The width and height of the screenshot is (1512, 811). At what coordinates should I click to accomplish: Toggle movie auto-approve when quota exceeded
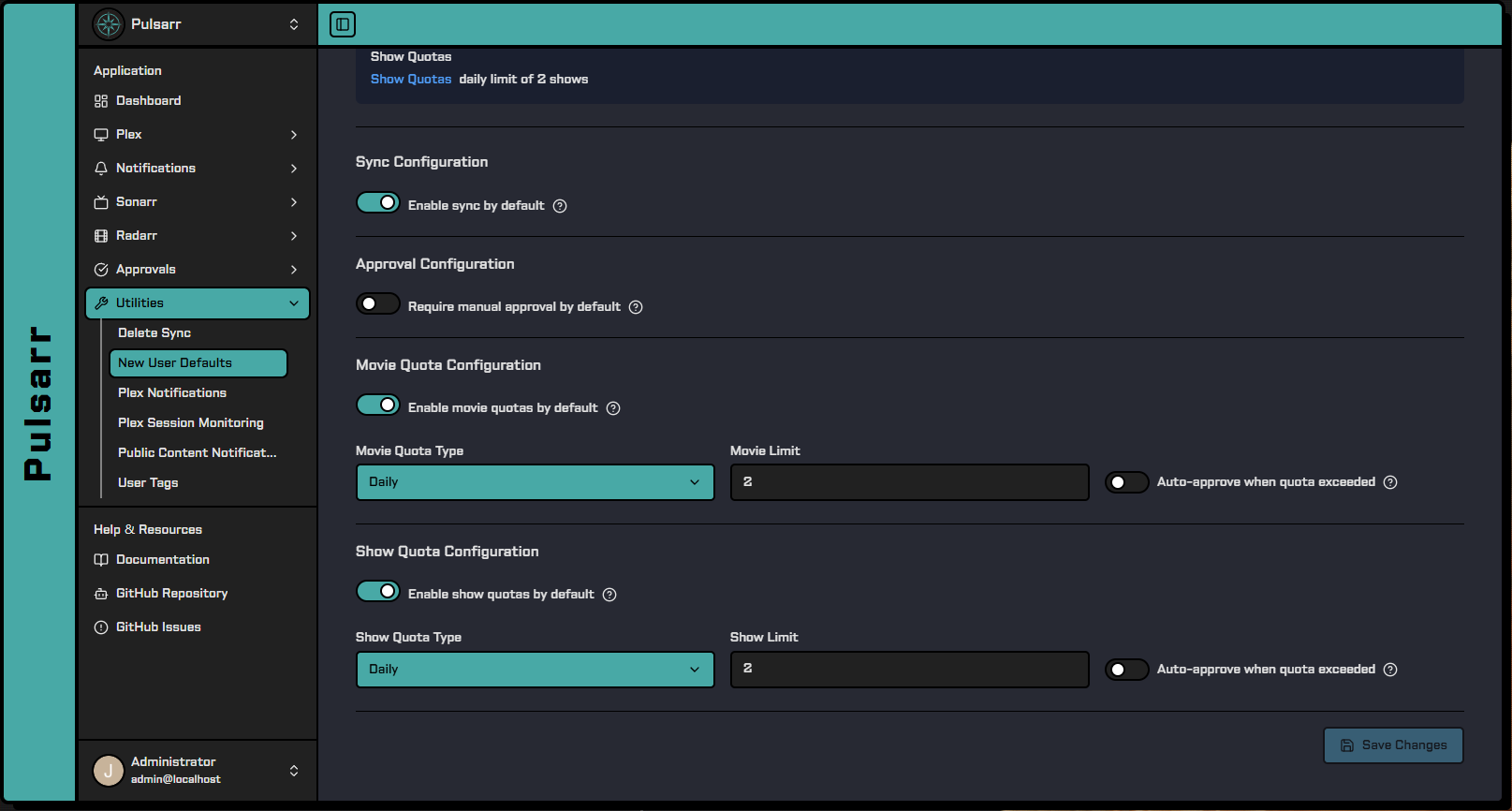tap(1127, 482)
